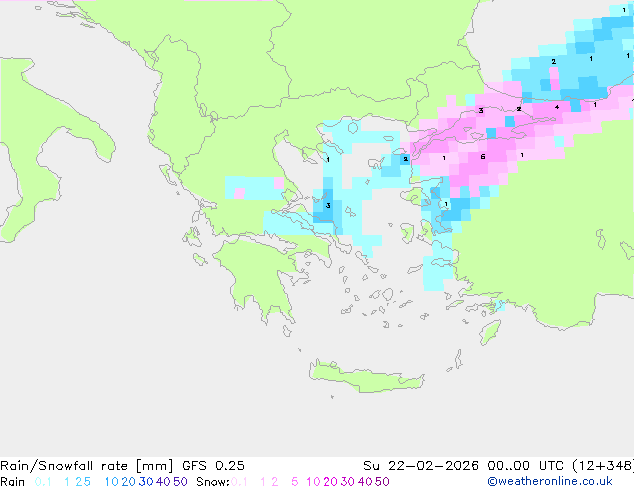Screen dimensions: 634x490
Task: Click the "Rain/Snowfall rate [mm]" title
Action: pos(87,466)
